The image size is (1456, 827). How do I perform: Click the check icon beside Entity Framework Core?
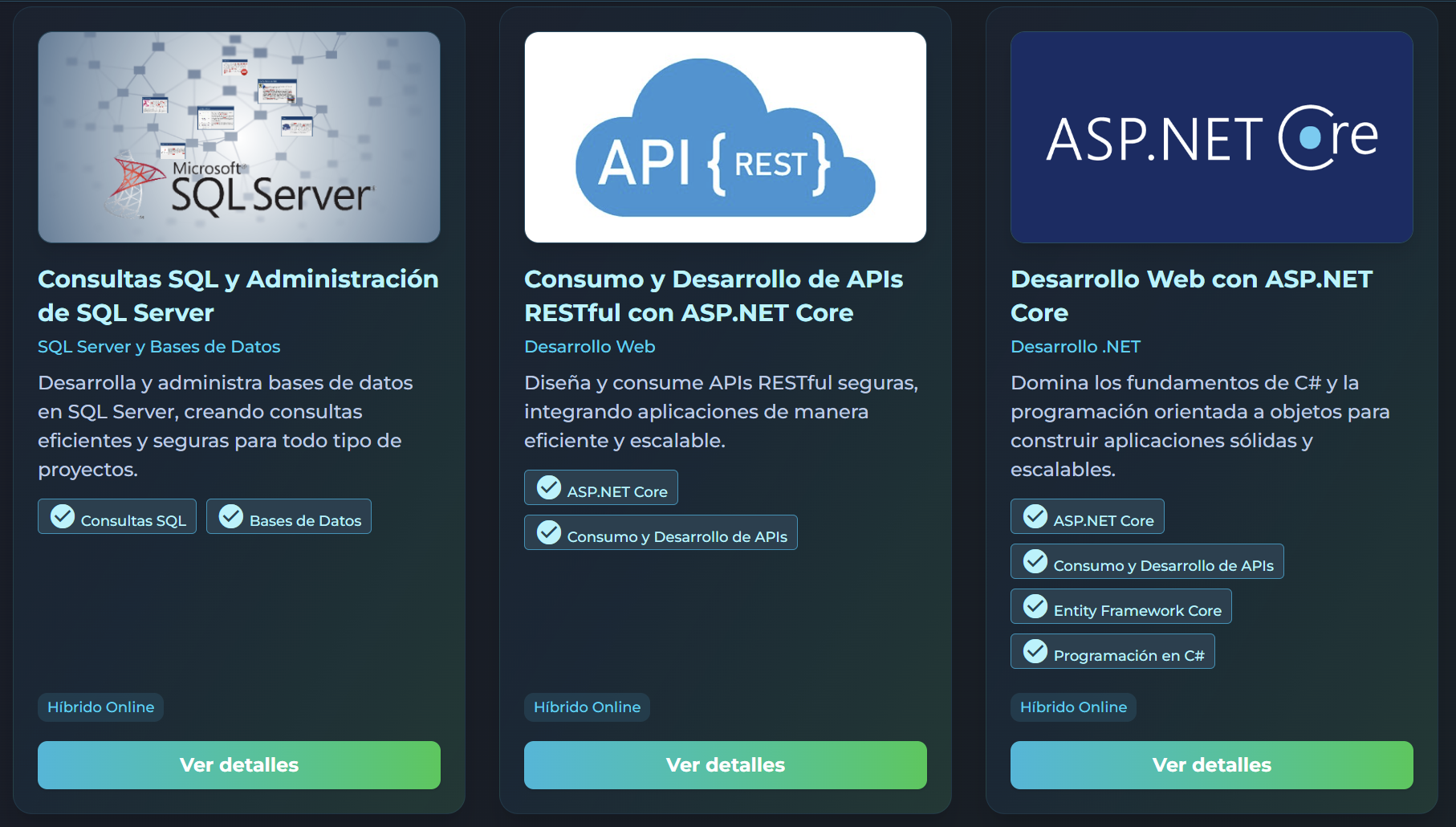tap(1035, 606)
